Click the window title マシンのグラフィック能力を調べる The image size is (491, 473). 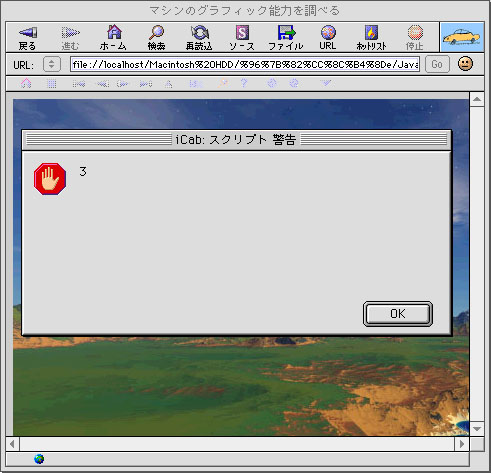click(244, 11)
